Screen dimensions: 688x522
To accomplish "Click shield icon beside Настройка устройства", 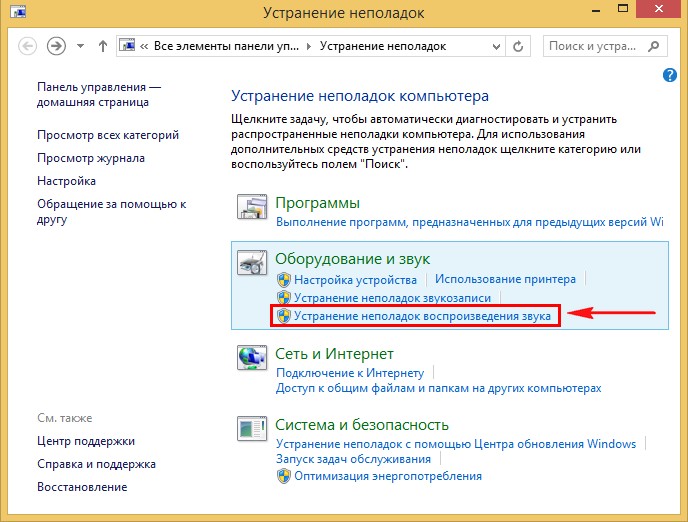I will pyautogui.click(x=284, y=279).
